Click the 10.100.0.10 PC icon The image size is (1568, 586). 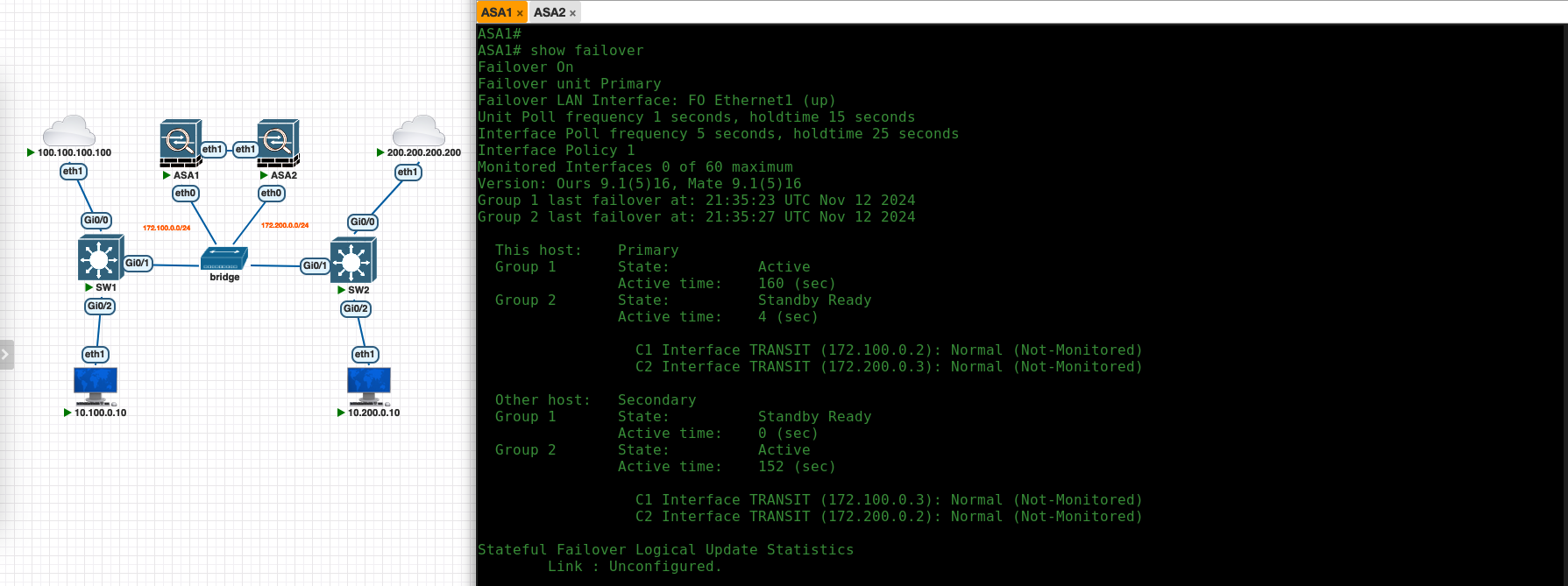coord(96,385)
